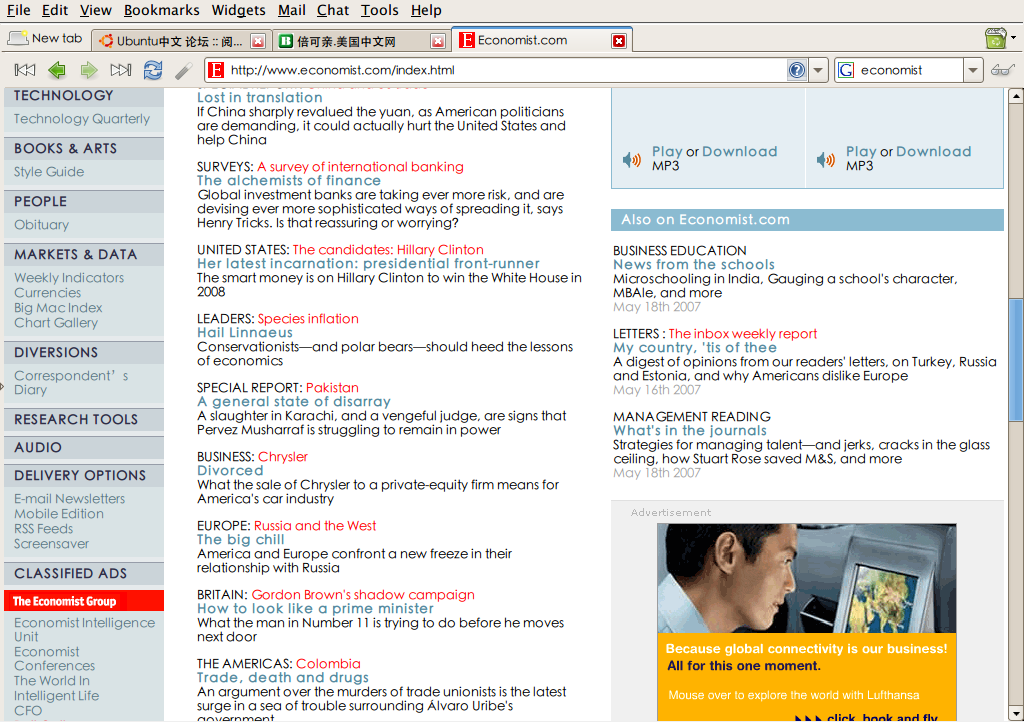Click The Economist Group red banner

pyautogui.click(x=84, y=601)
